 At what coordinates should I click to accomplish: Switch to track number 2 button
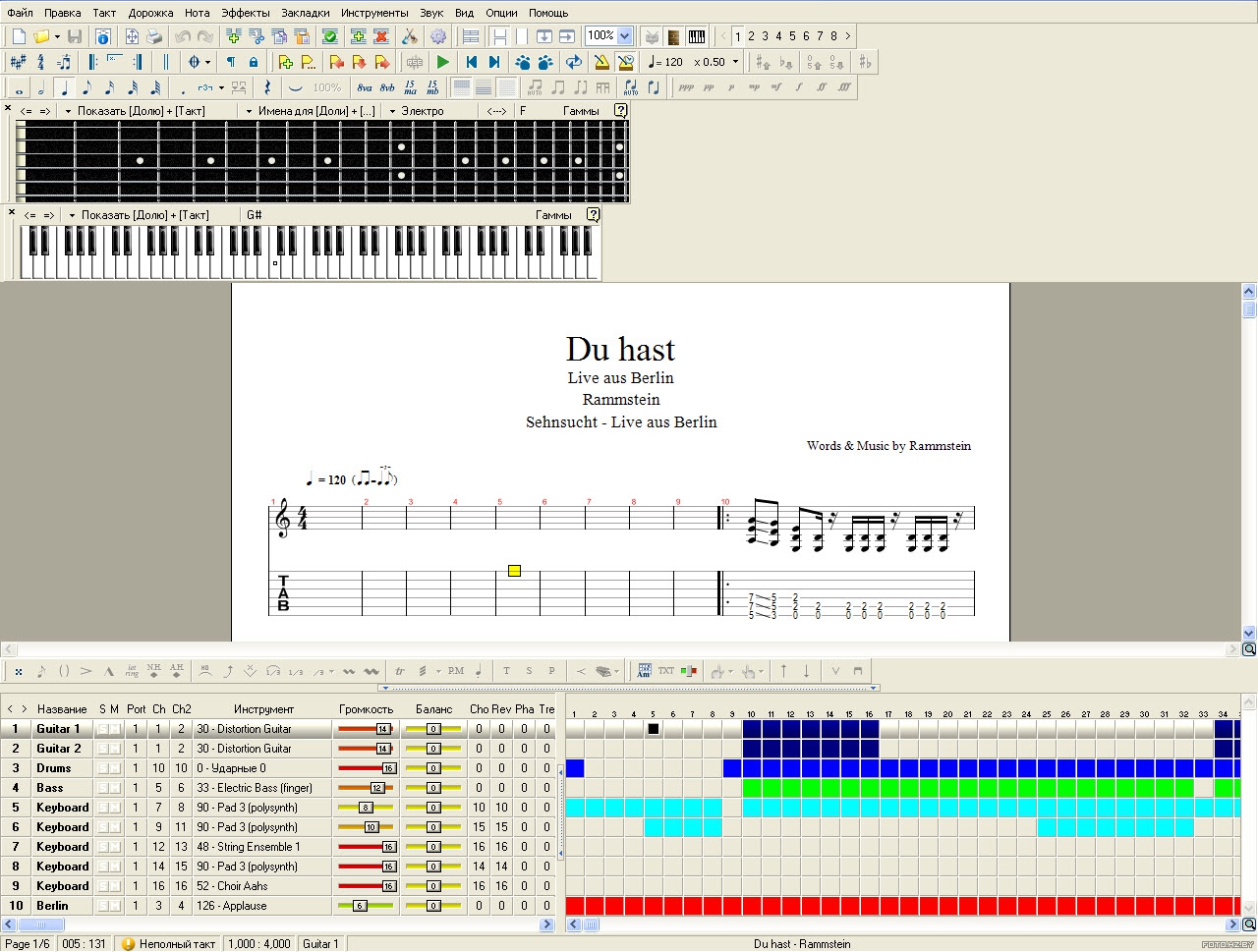pyautogui.click(x=752, y=36)
